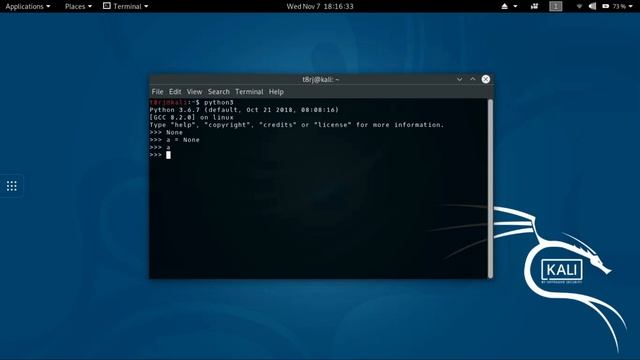Open the Terminal app menu in top bar
Viewport: 640px width, 360px height.
pos(126,6)
